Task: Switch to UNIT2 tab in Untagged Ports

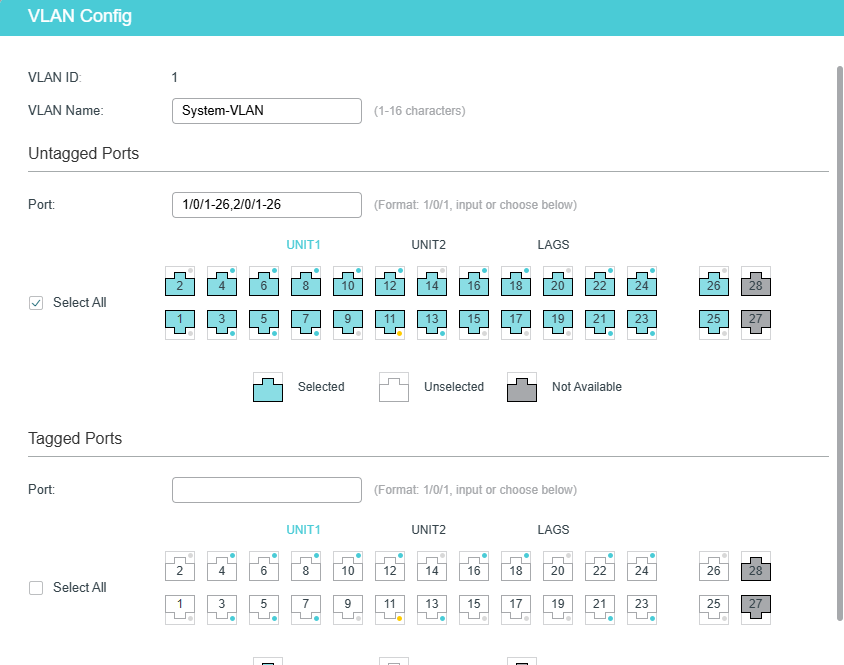Action: point(428,245)
